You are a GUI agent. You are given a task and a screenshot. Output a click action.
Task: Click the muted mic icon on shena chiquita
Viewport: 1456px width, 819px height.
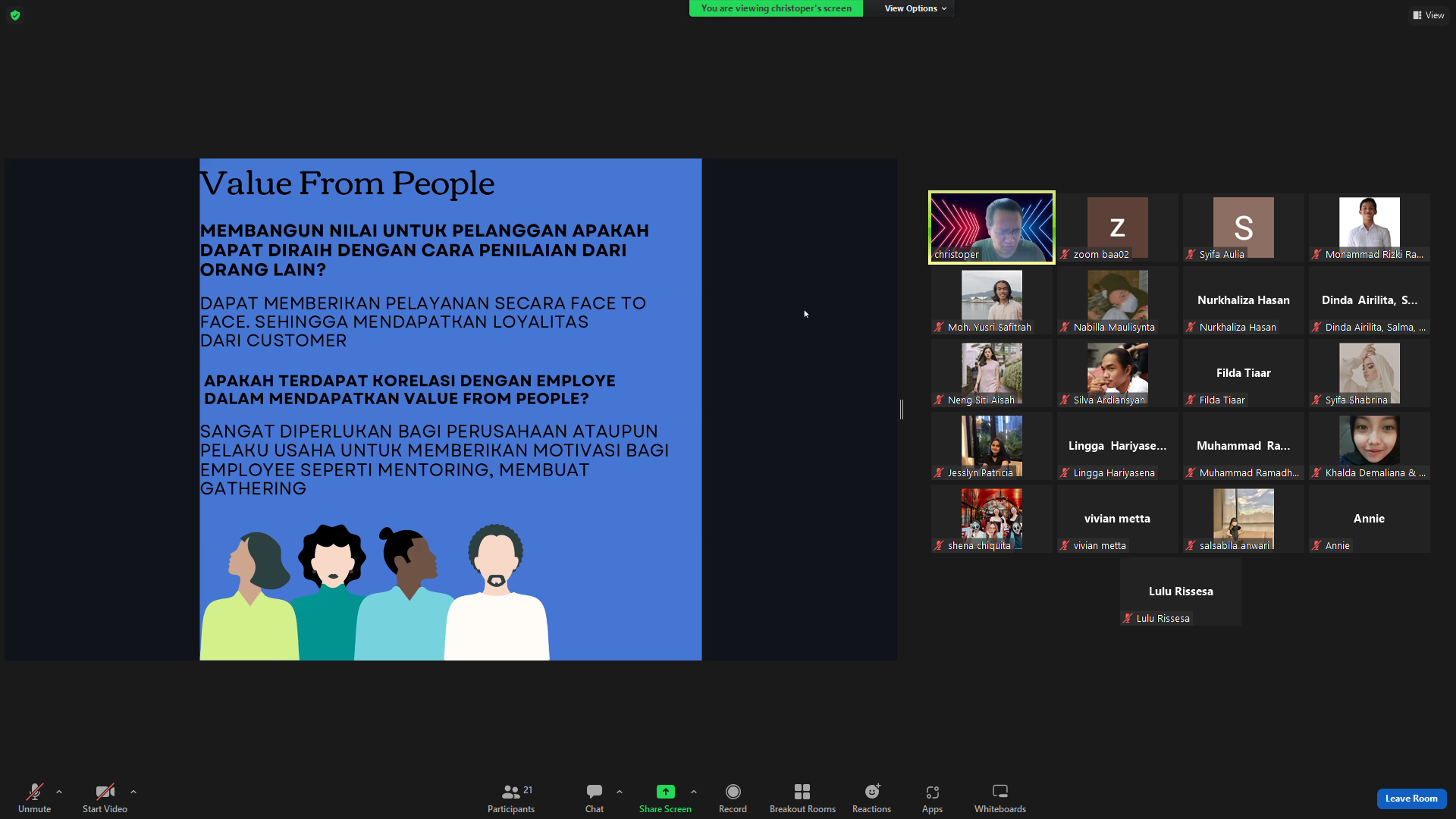pos(940,546)
